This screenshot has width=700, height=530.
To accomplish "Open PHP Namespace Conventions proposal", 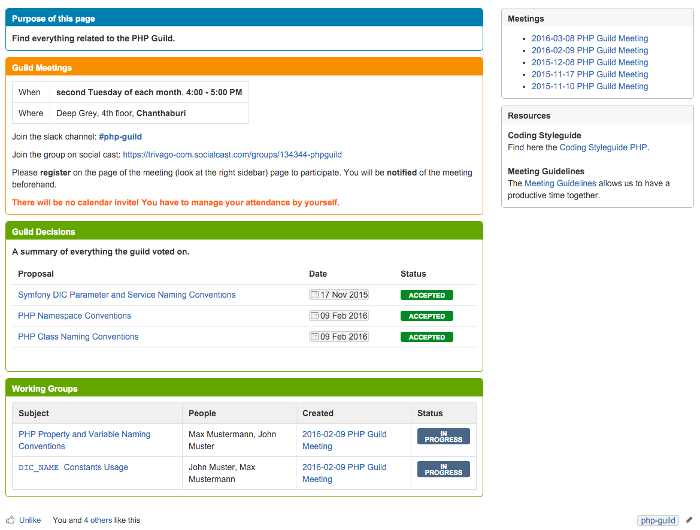I will [x=75, y=316].
